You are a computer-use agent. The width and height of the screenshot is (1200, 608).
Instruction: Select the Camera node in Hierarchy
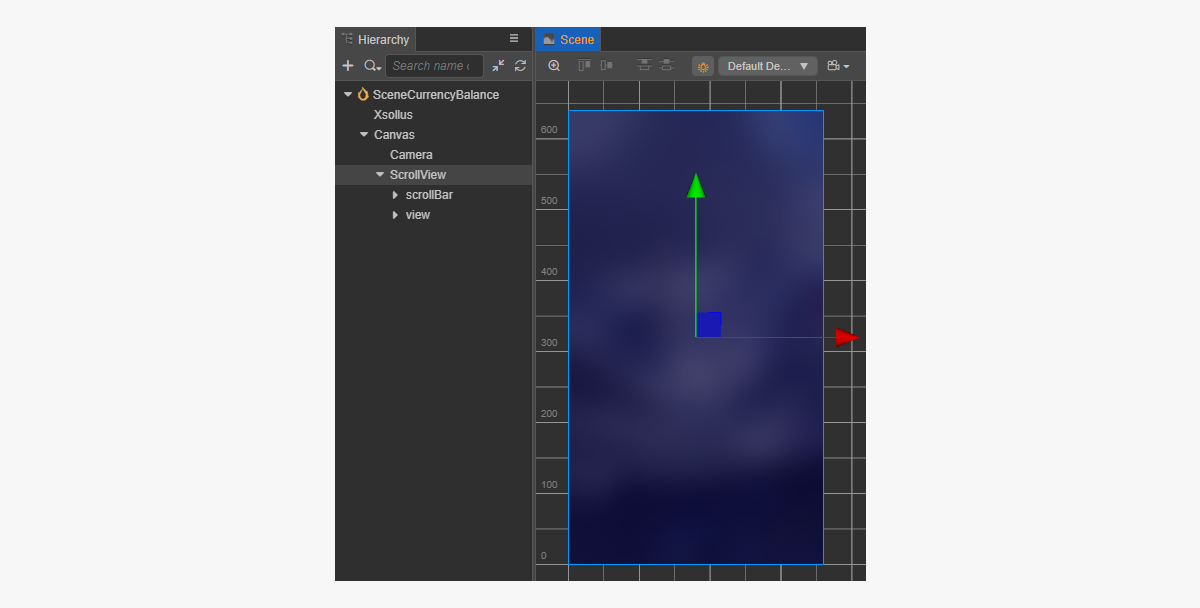click(x=411, y=155)
